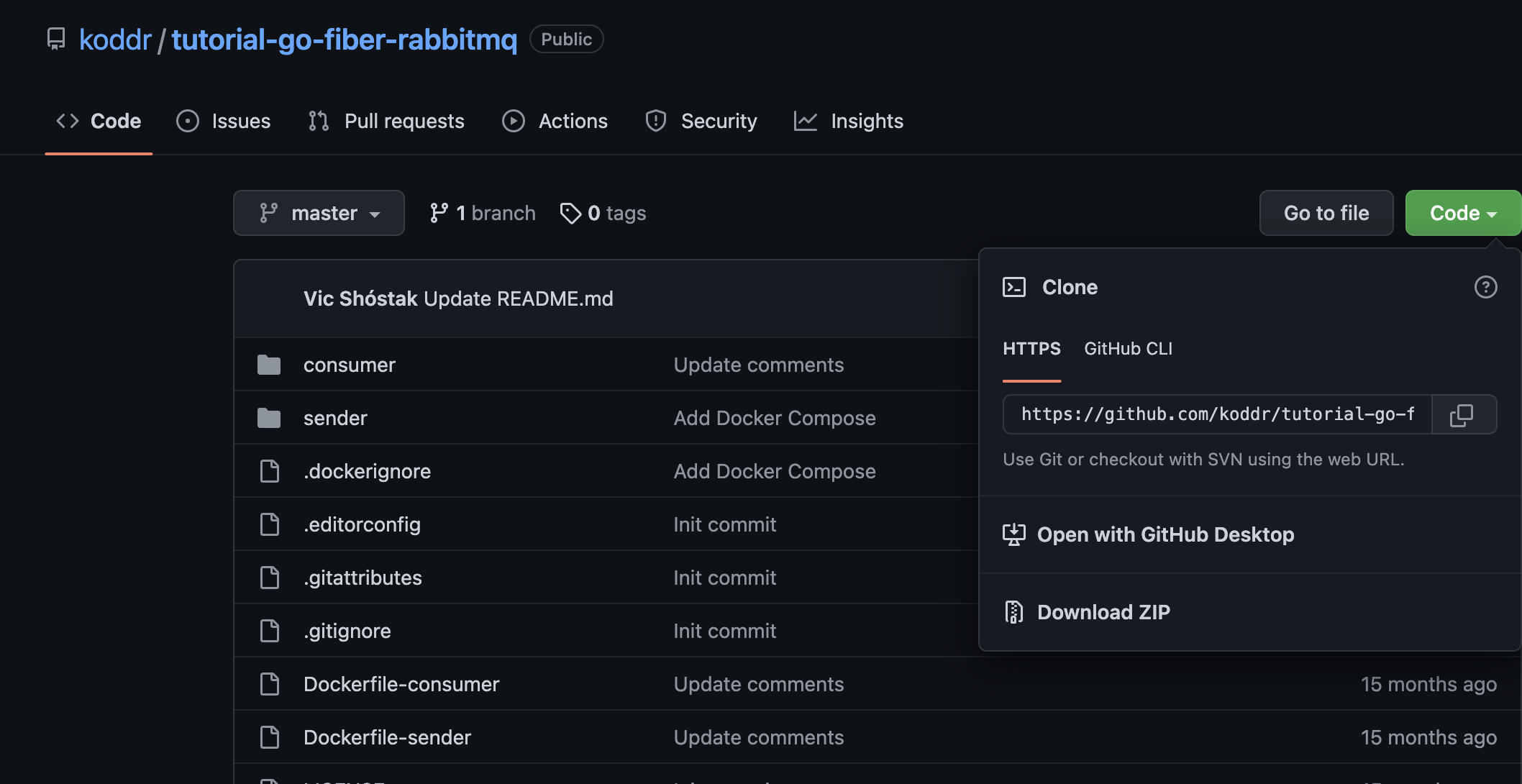View the 0 tags link
Screen dimensions: 1522x784
coord(603,213)
